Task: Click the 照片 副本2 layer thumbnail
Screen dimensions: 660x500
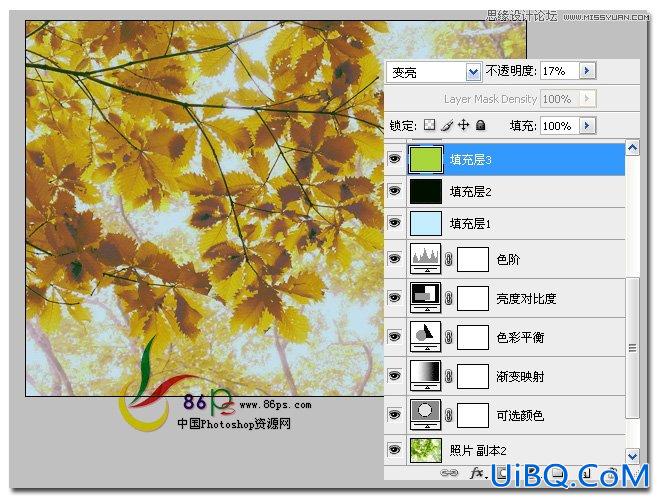Action: pos(426,450)
